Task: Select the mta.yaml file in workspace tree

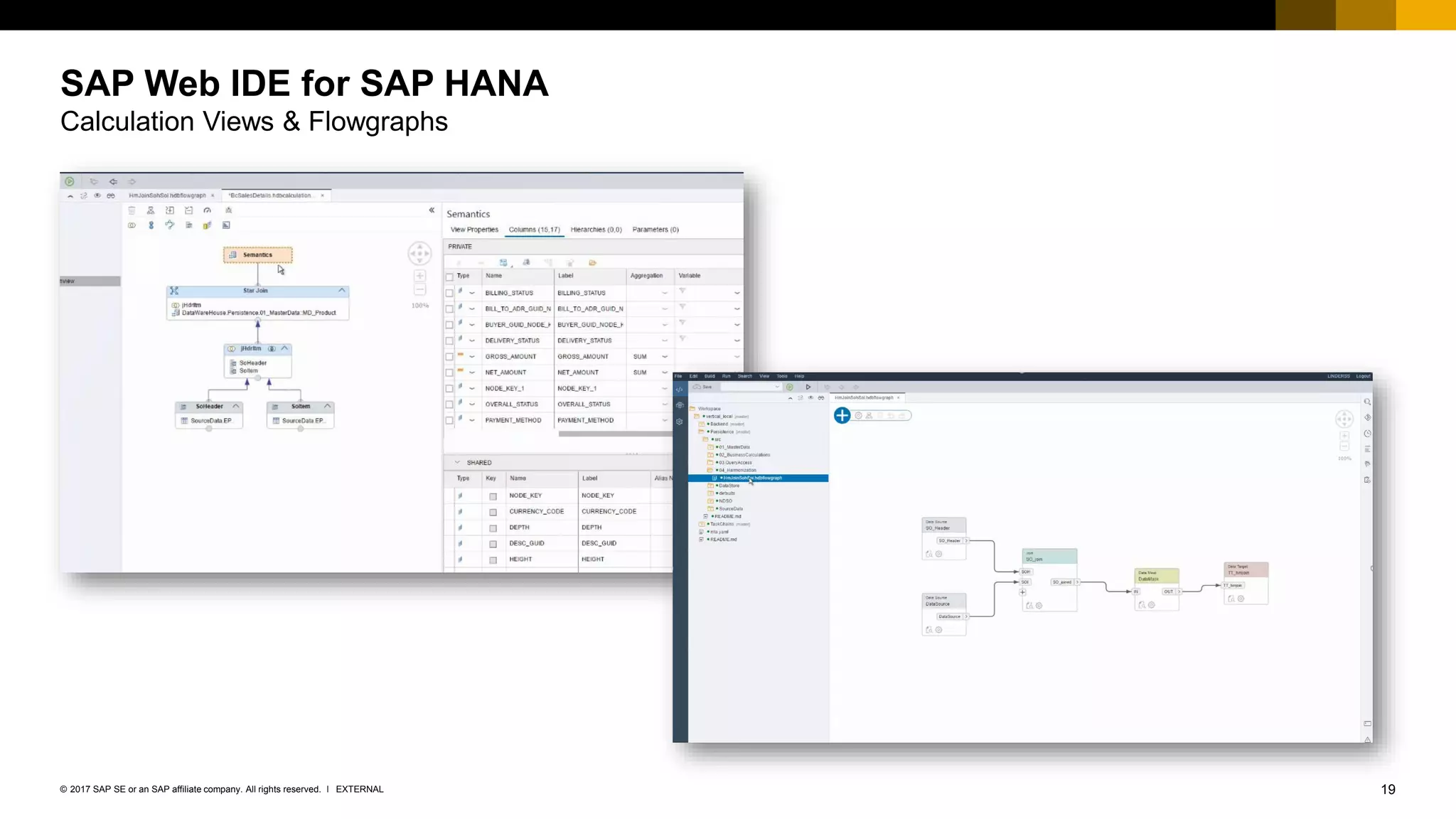Action: [x=717, y=532]
